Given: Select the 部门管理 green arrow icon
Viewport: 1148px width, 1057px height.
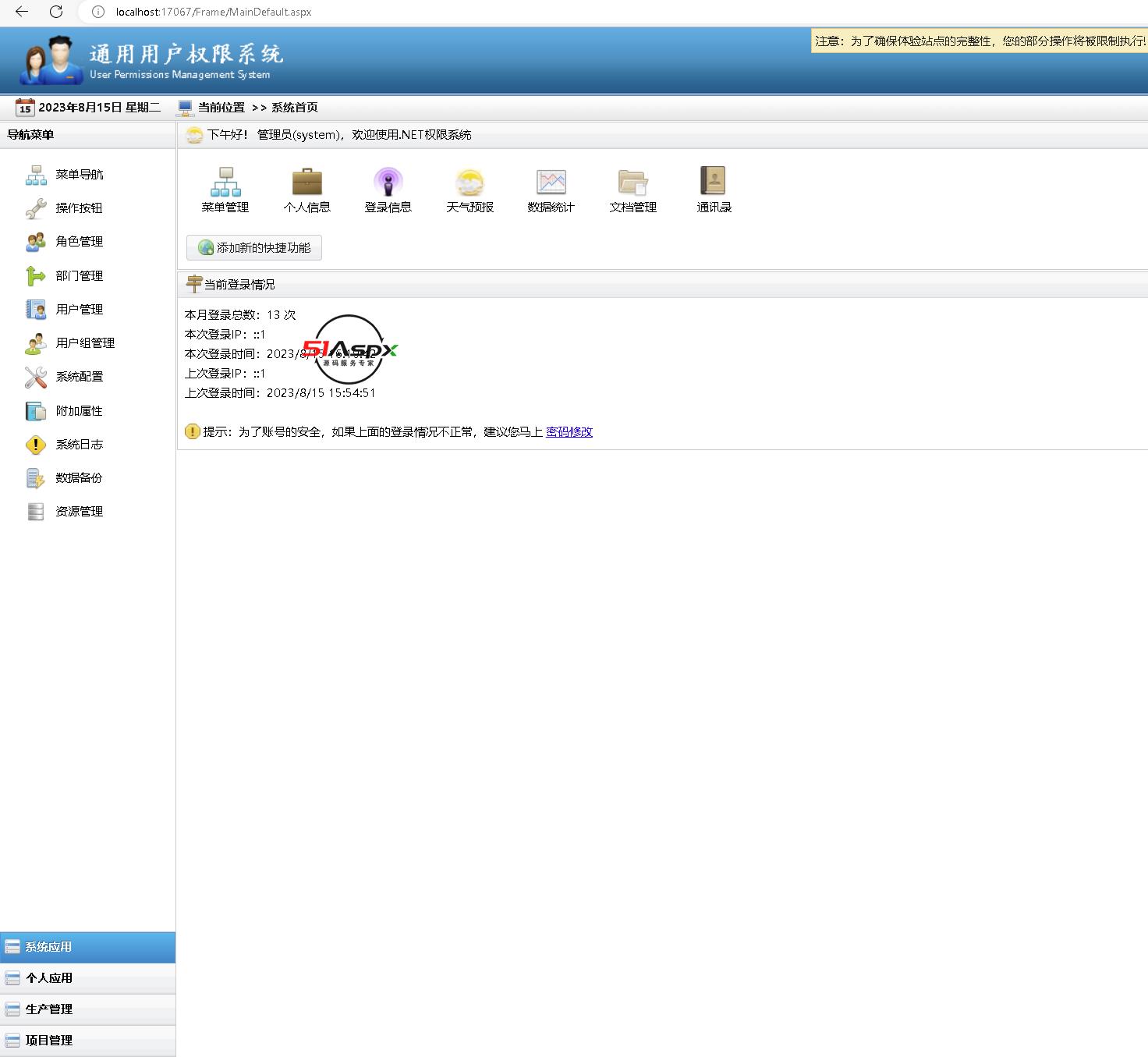Looking at the screenshot, I should point(36,275).
